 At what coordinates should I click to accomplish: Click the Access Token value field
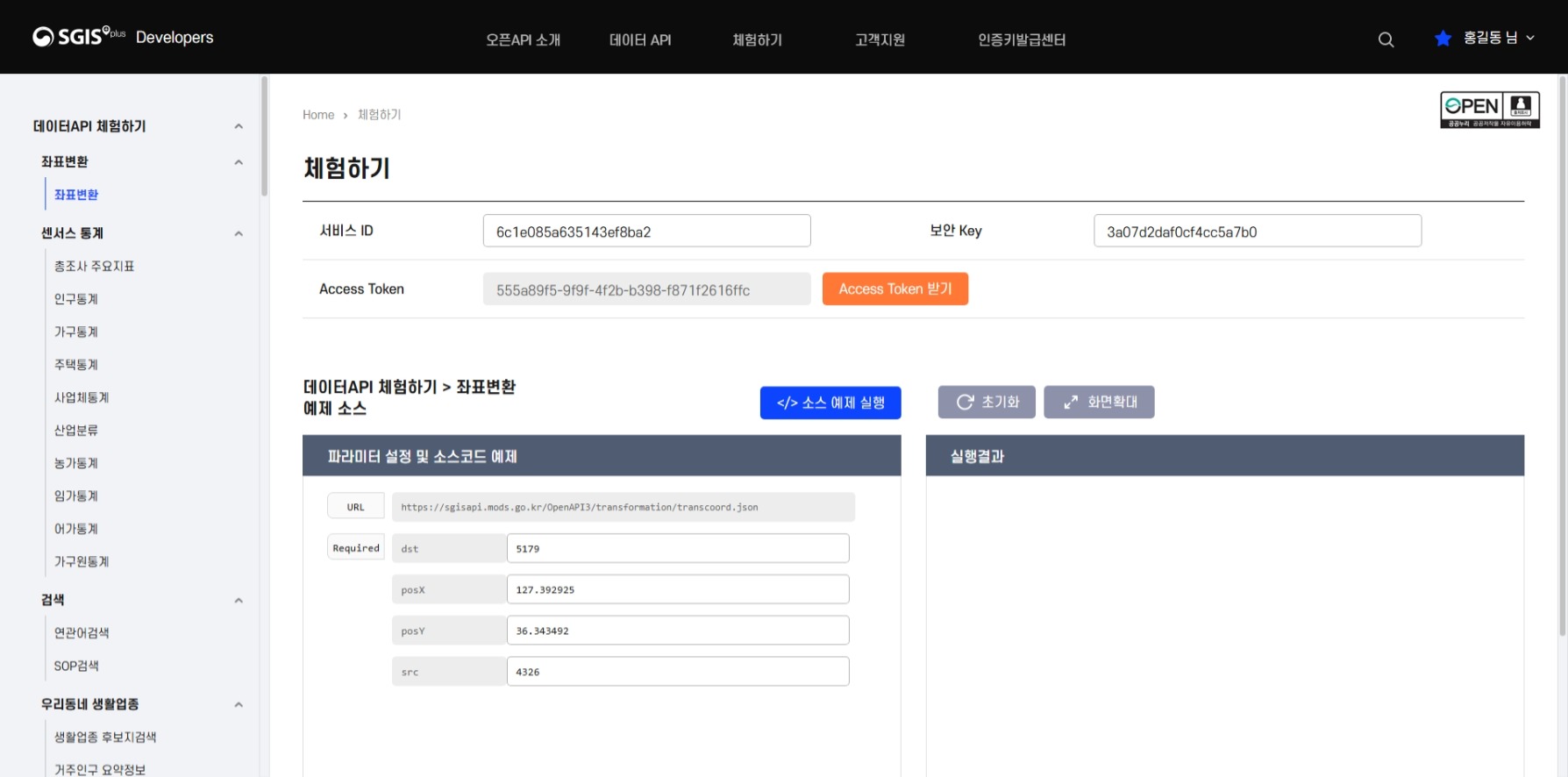coord(646,289)
